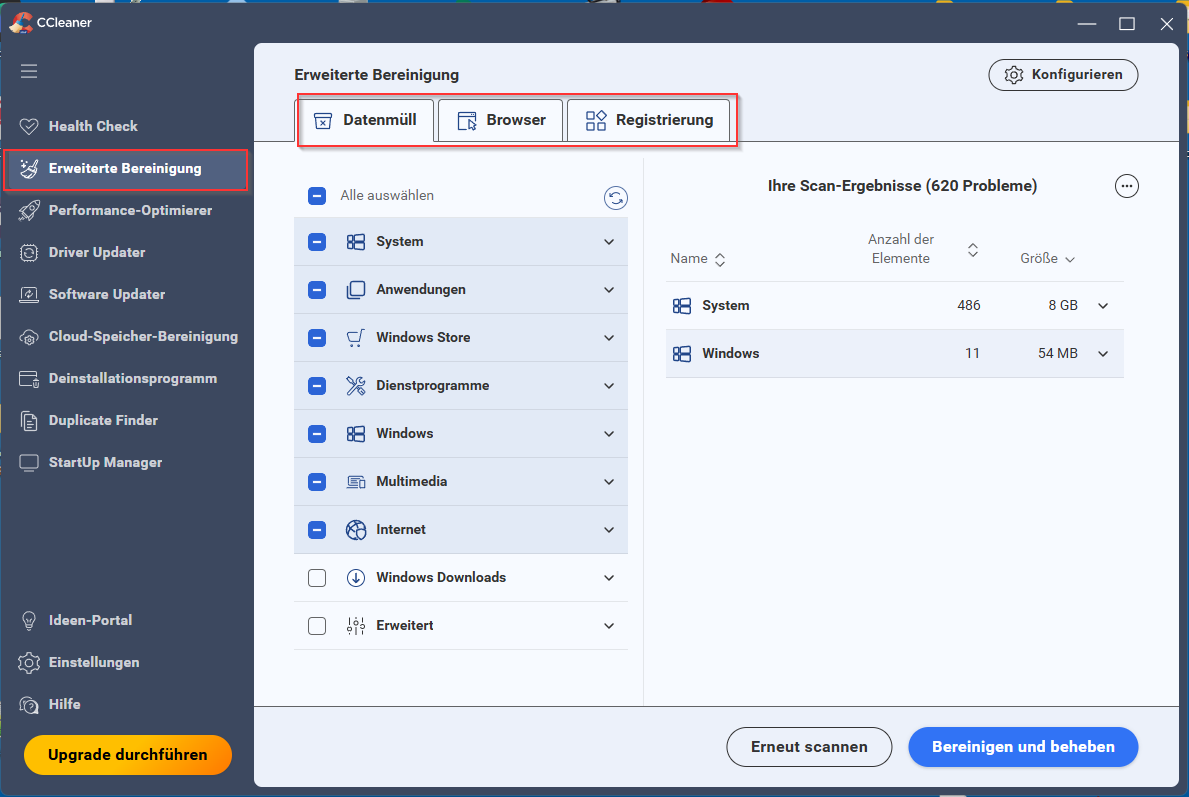This screenshot has width=1189, height=797.
Task: Toggle the System category checkbox
Action: (x=317, y=242)
